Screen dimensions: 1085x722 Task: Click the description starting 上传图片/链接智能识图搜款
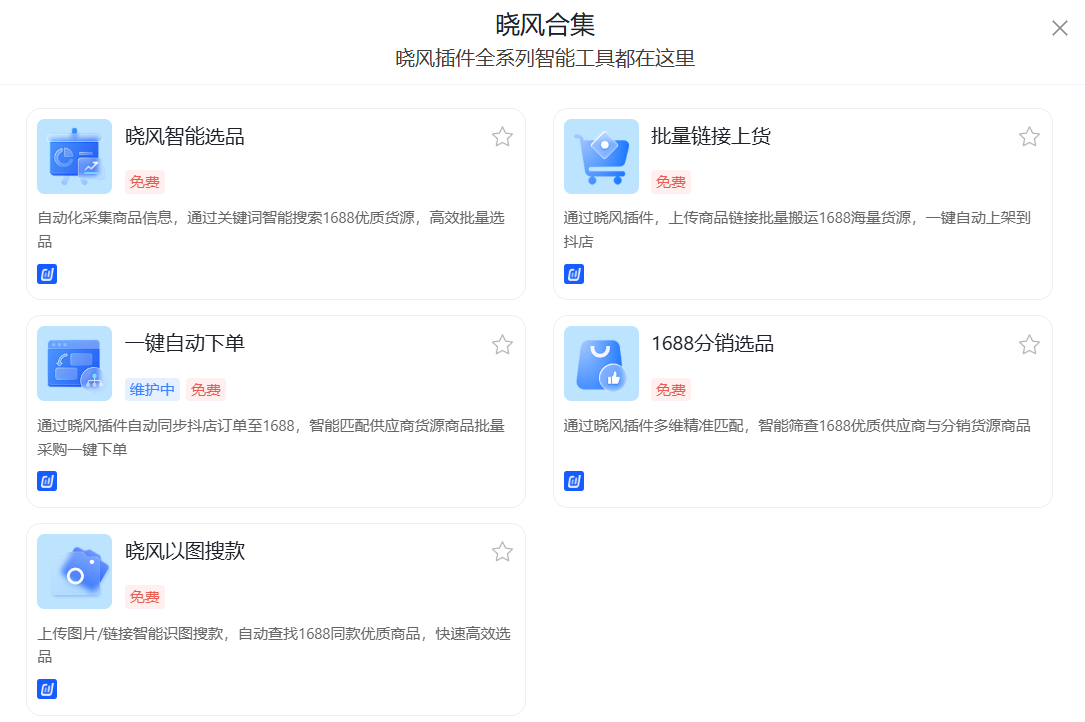pyautogui.click(x=274, y=644)
